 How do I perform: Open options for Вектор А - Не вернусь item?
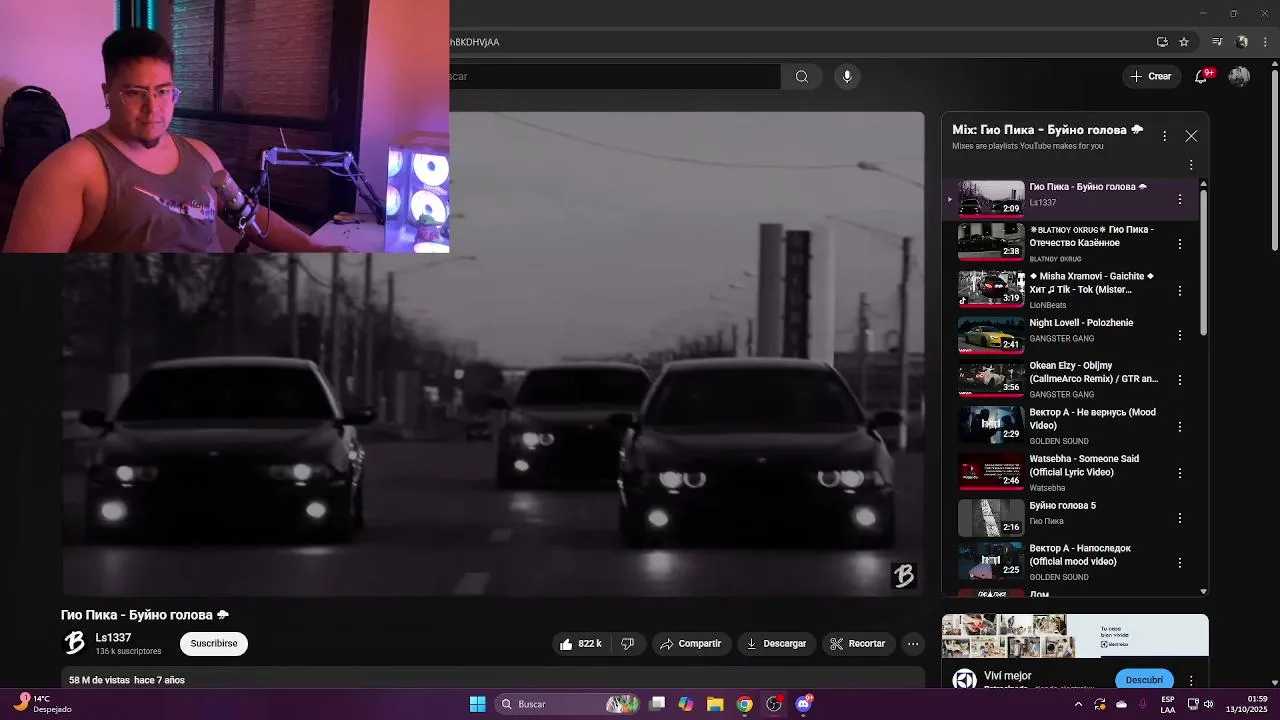(1180, 426)
